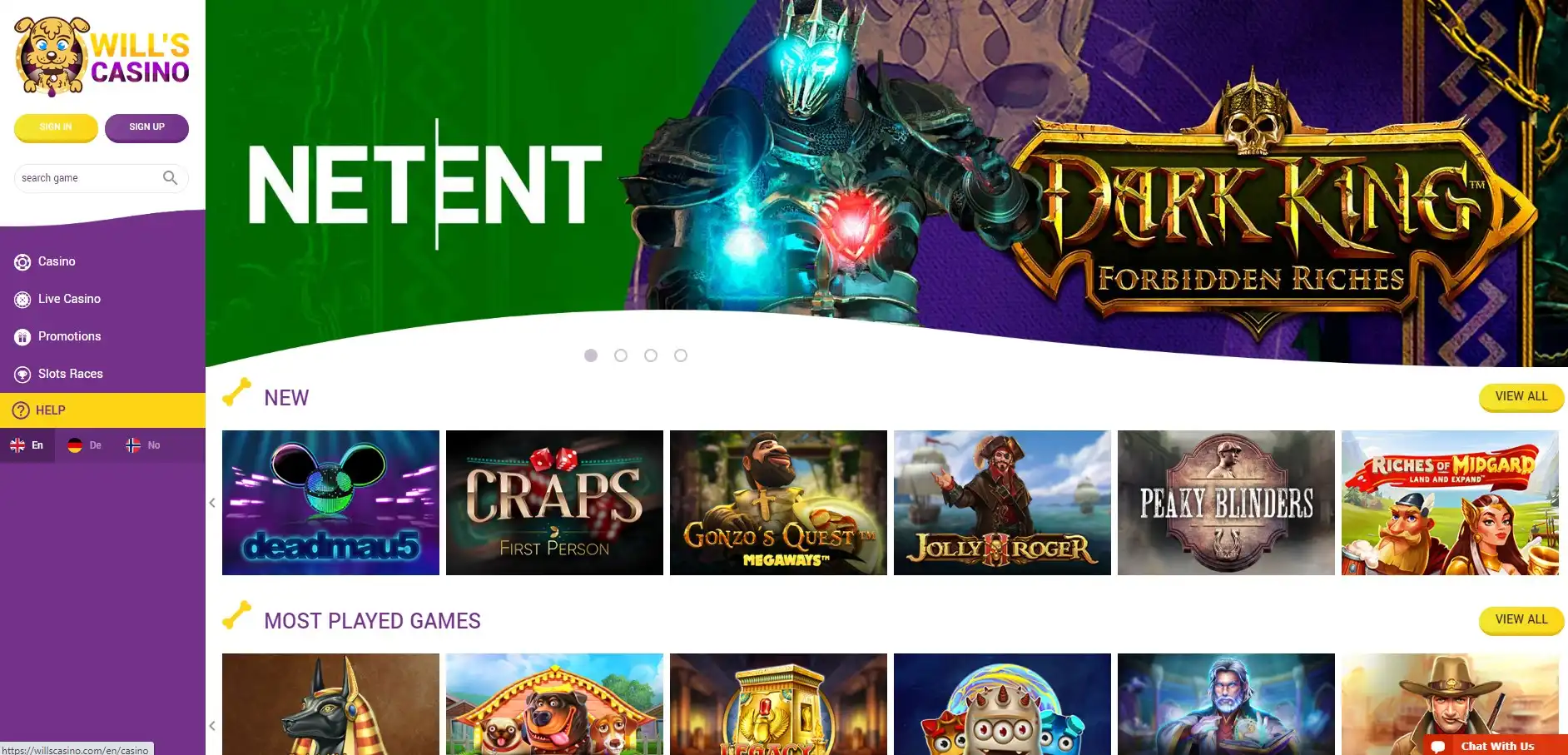Click the Live Casino roulette icon
Image resolution: width=1568 pixels, height=755 pixels.
(22, 300)
